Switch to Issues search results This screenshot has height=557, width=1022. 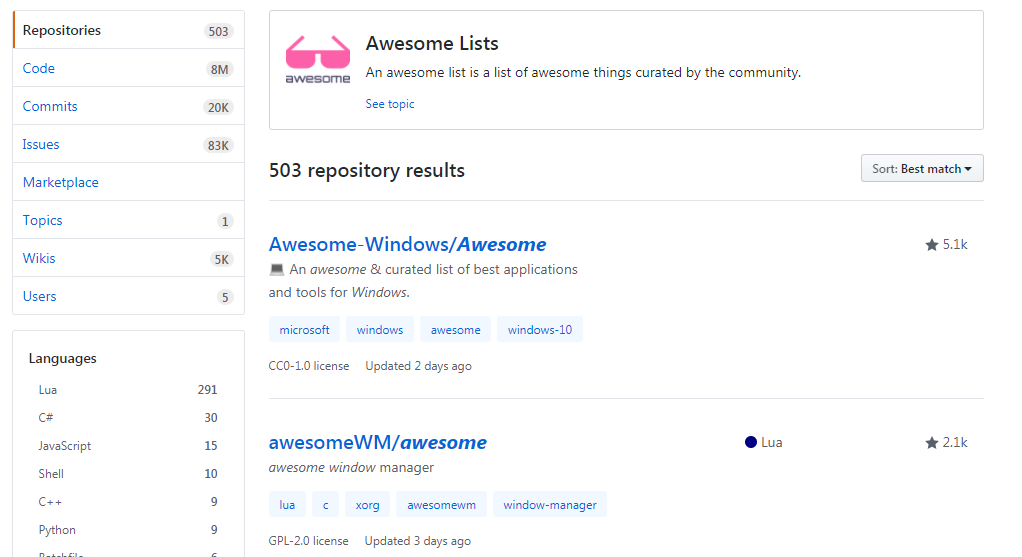click(x=128, y=144)
